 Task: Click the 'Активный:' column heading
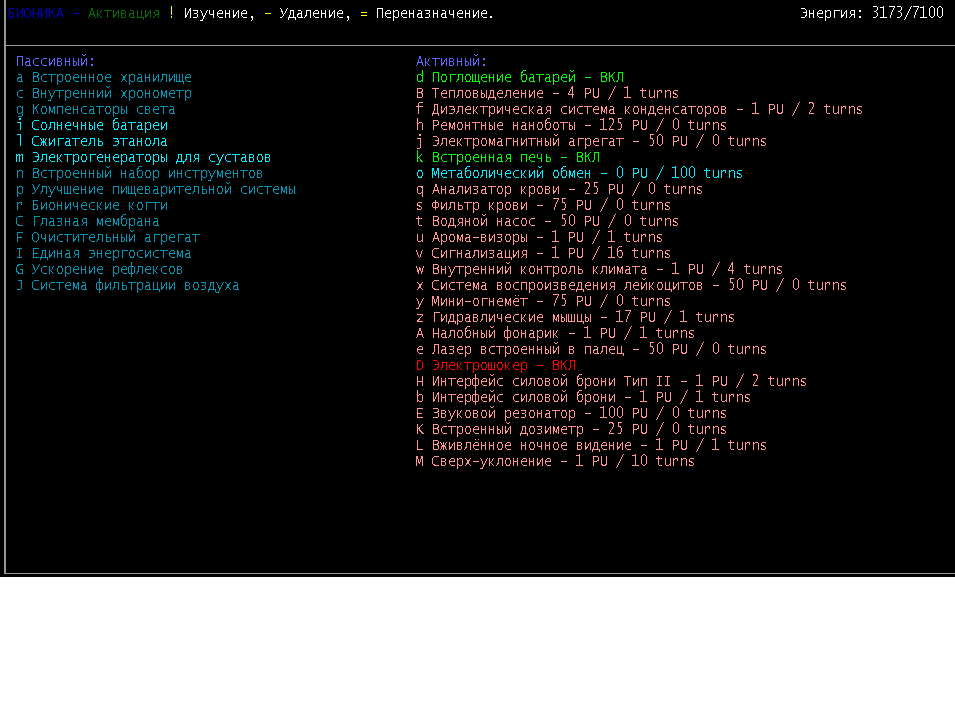point(451,62)
